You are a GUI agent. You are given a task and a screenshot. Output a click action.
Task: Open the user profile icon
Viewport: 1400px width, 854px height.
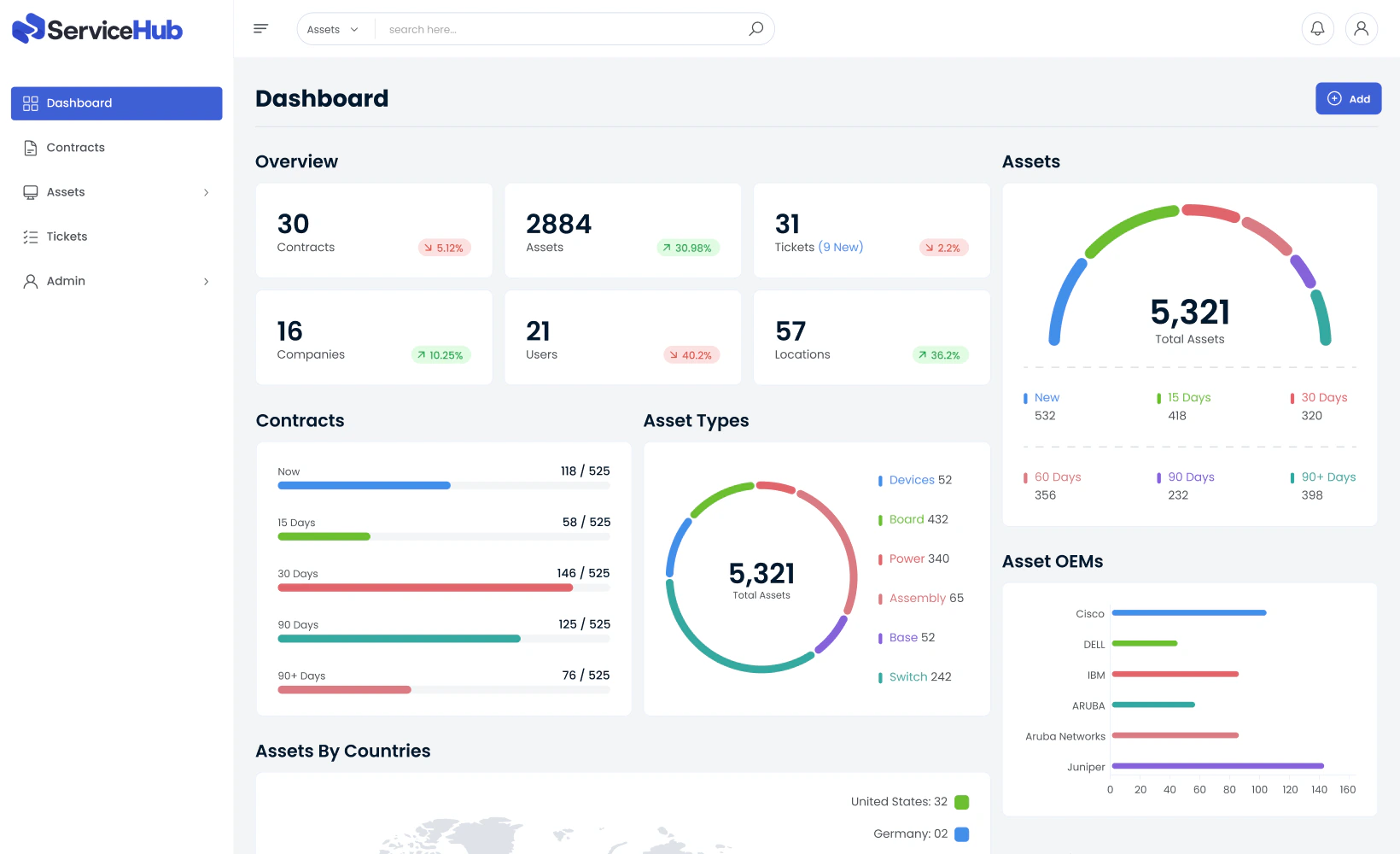(1362, 29)
